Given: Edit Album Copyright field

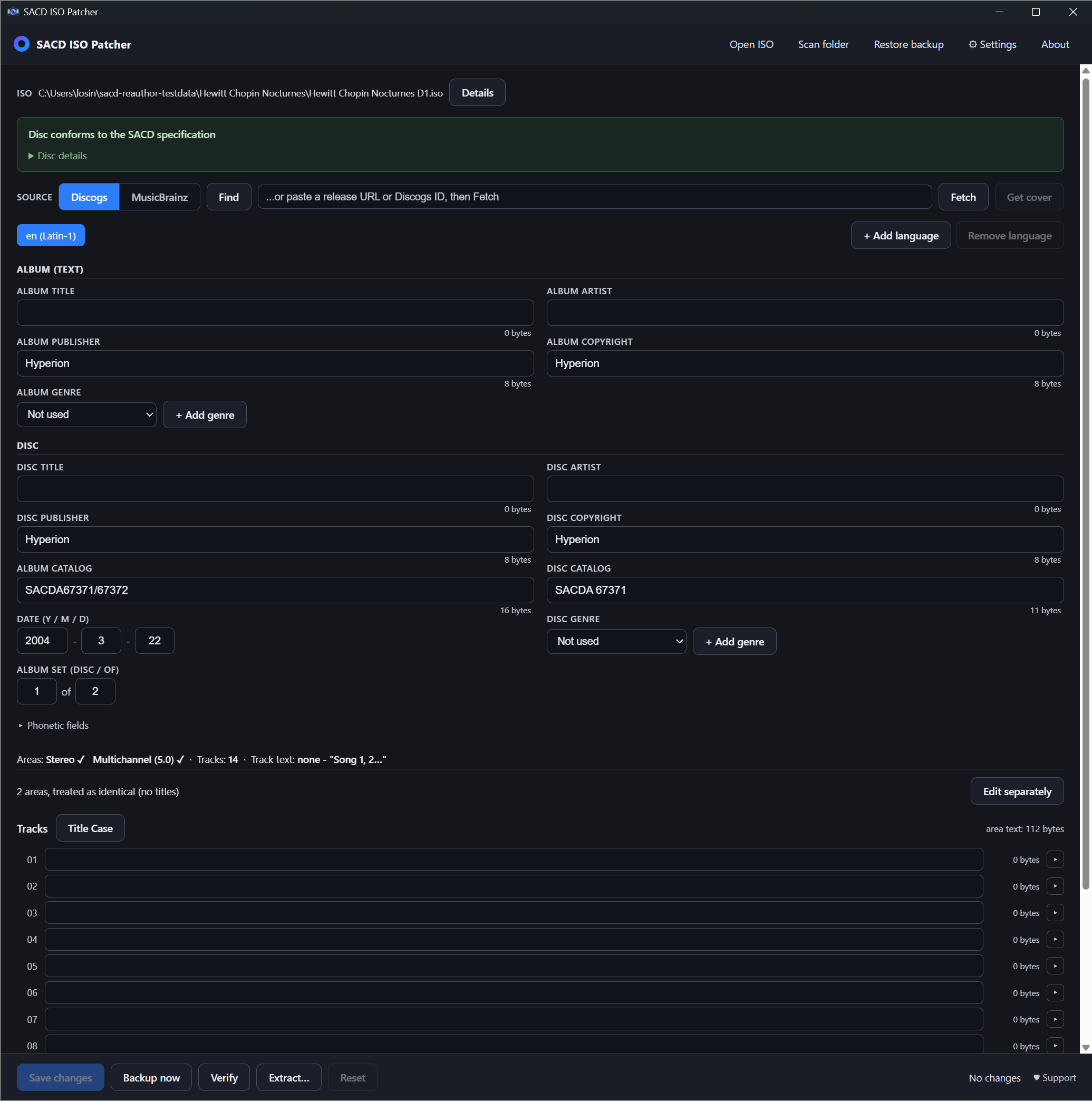Looking at the screenshot, I should coord(805,363).
